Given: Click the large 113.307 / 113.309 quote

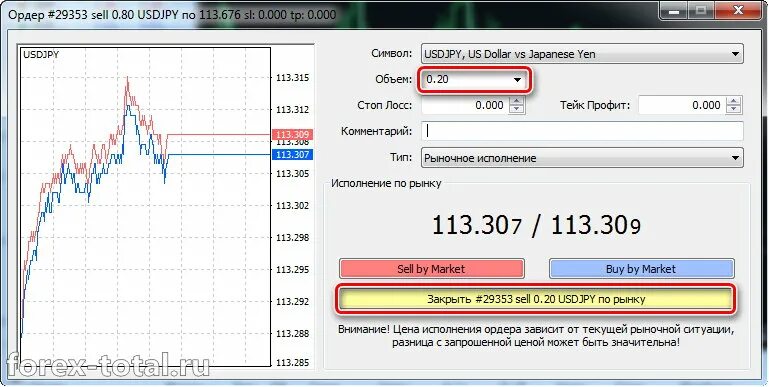Looking at the screenshot, I should (536, 226).
